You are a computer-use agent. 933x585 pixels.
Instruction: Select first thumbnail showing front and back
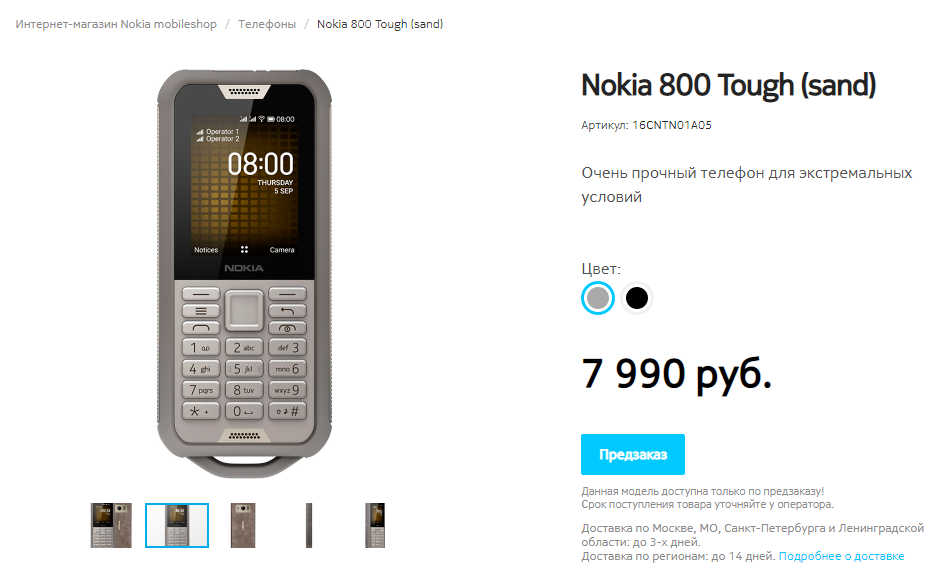click(111, 525)
